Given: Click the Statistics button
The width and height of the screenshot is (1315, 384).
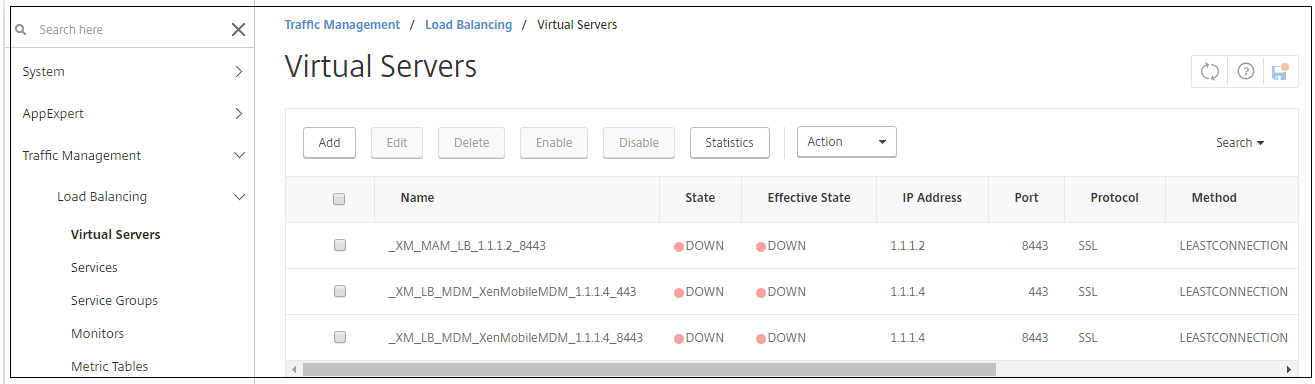Looking at the screenshot, I should [729, 143].
